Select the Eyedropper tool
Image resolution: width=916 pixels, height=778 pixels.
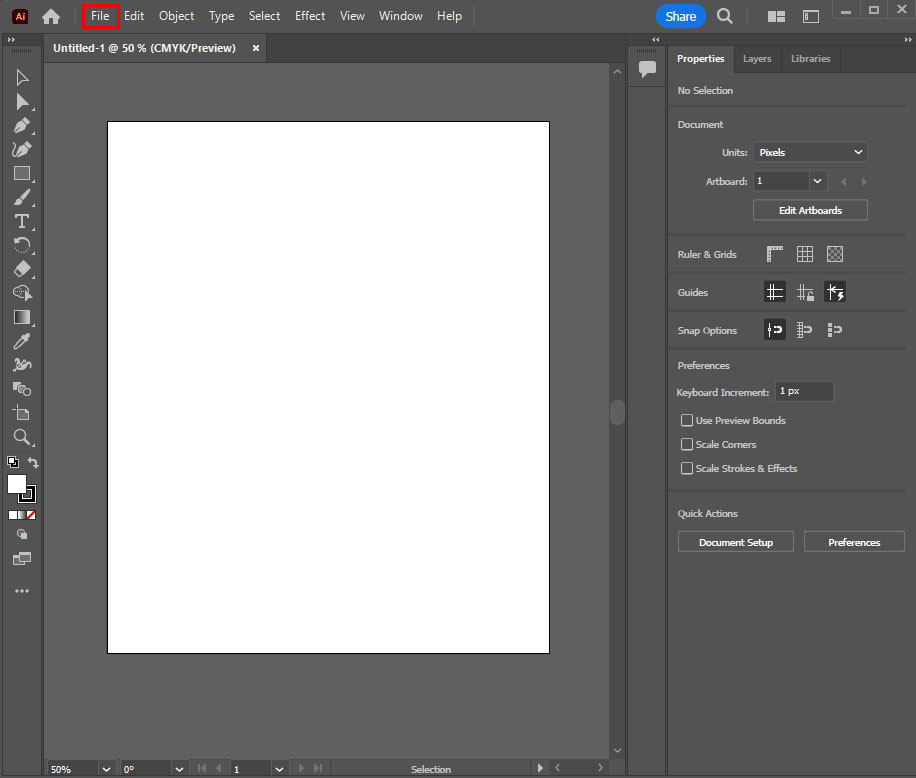point(21,341)
